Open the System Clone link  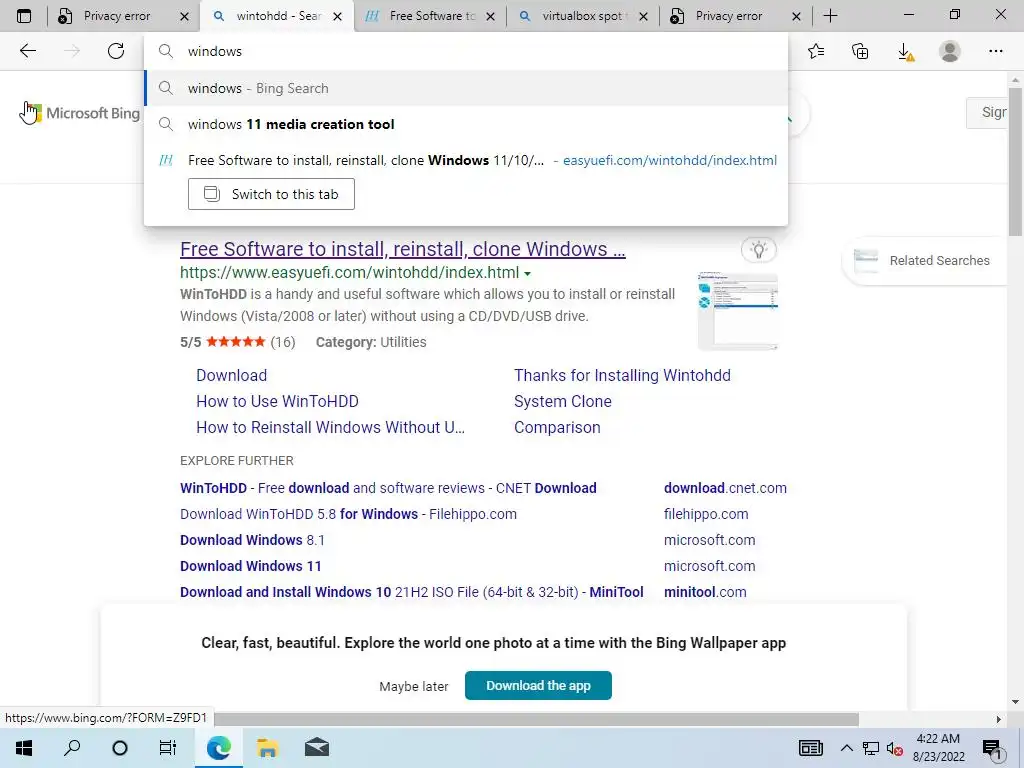pyautogui.click(x=562, y=402)
